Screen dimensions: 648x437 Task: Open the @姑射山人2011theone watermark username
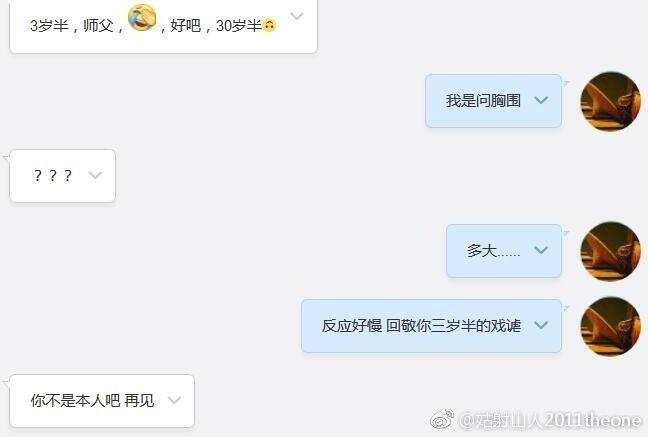(x=550, y=420)
